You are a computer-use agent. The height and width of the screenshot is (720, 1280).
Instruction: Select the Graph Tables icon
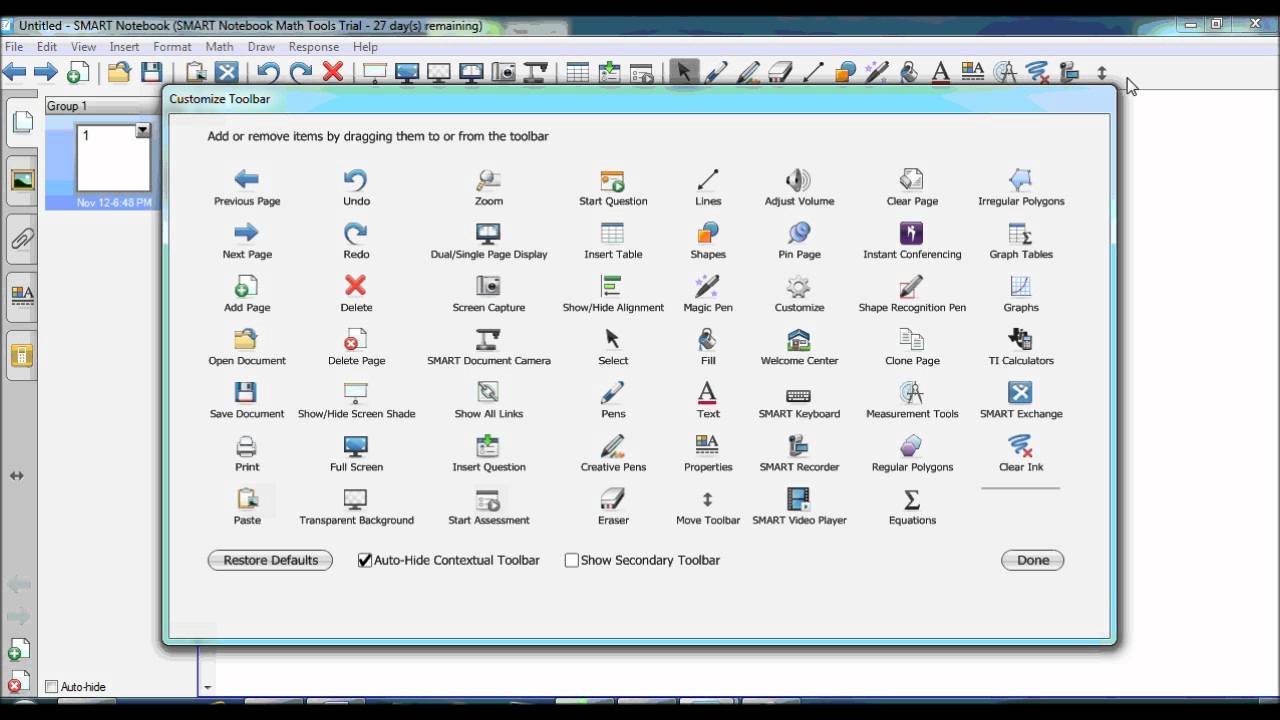tap(1020, 233)
